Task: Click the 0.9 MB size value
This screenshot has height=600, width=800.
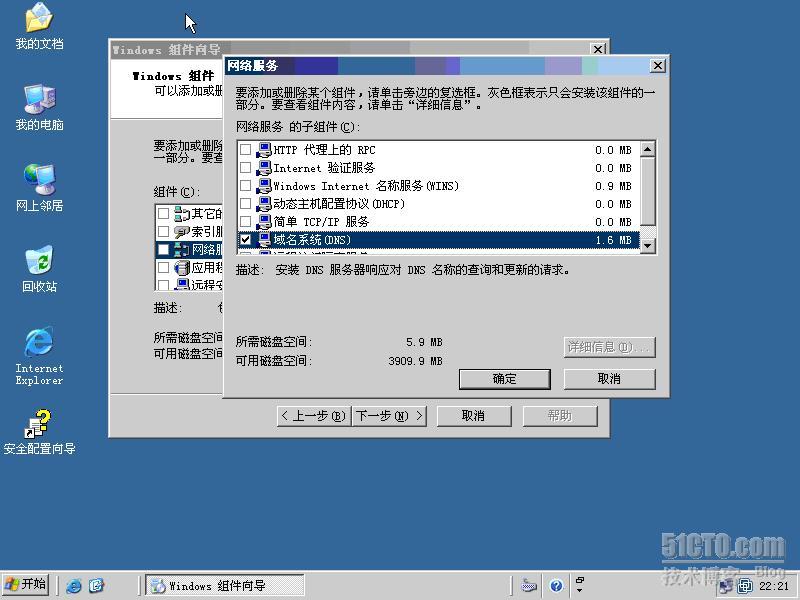Action: 613,186
